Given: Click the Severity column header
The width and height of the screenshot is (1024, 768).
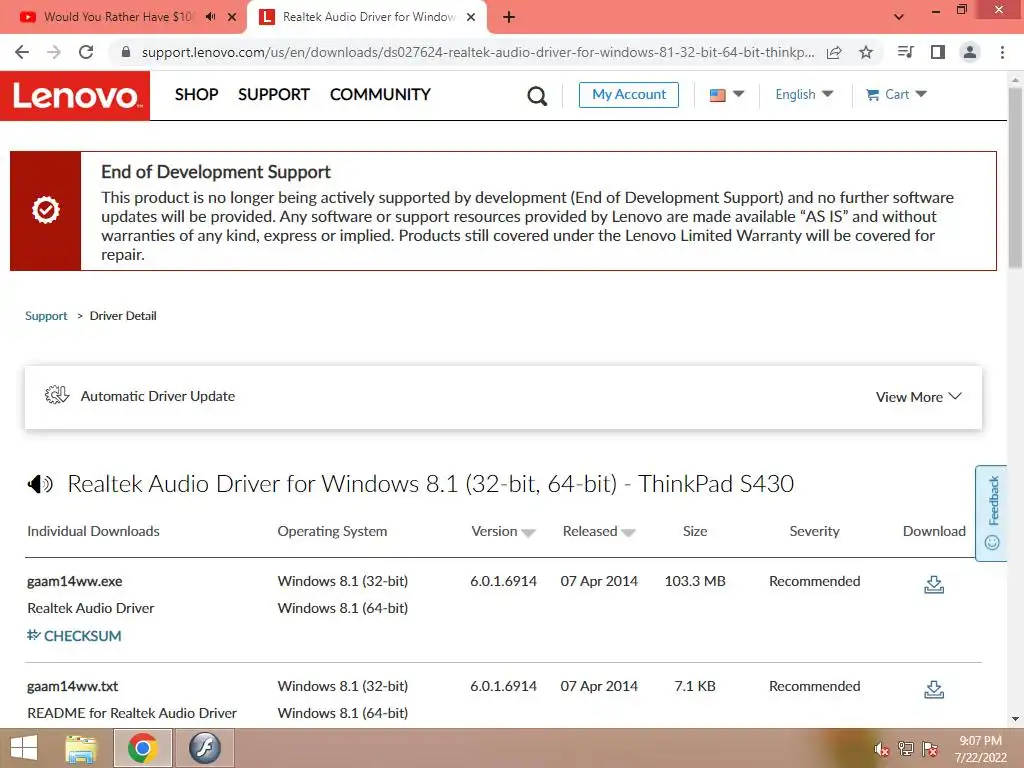Looking at the screenshot, I should click(x=814, y=532).
